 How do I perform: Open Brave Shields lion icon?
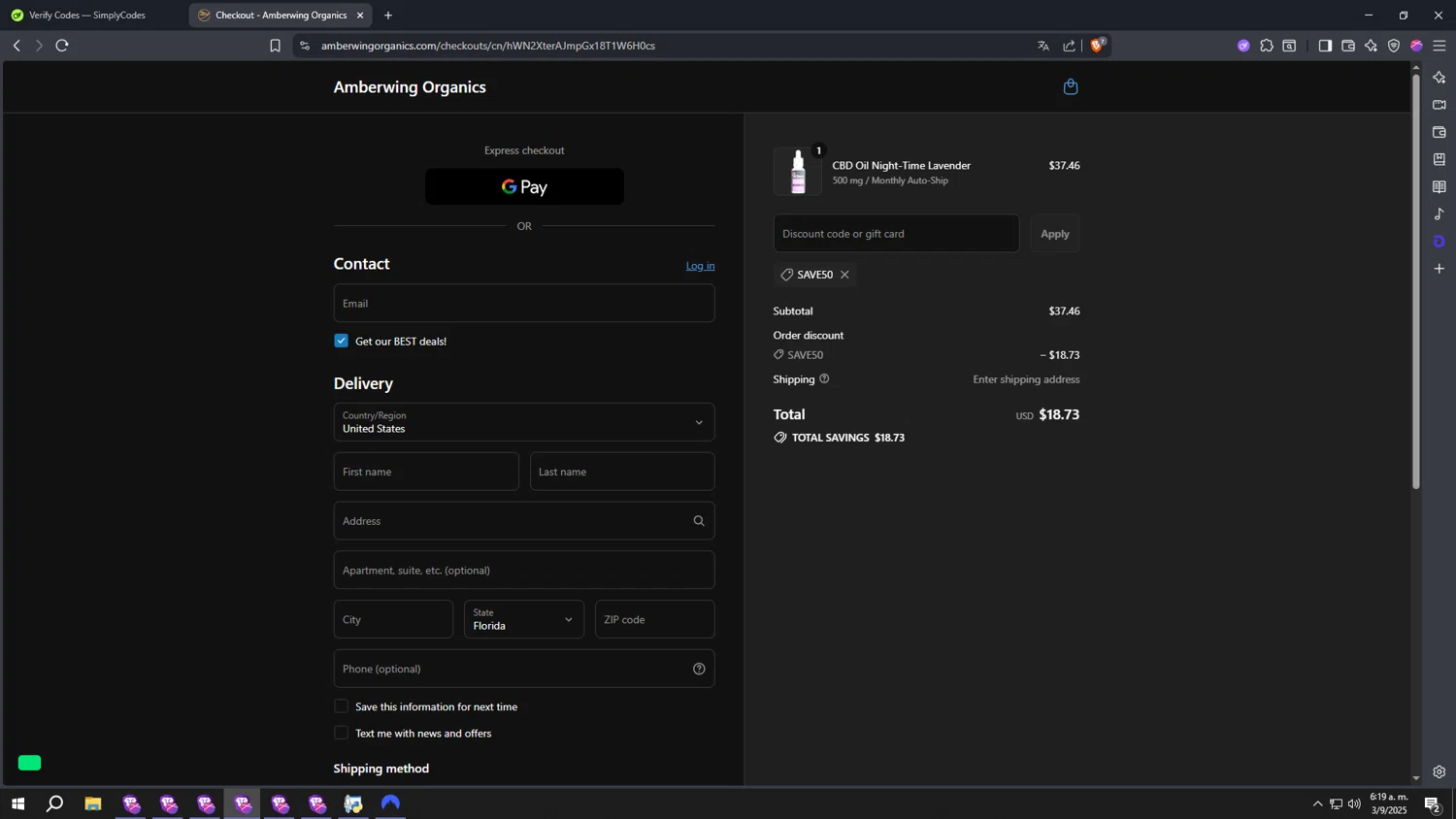(1098, 45)
